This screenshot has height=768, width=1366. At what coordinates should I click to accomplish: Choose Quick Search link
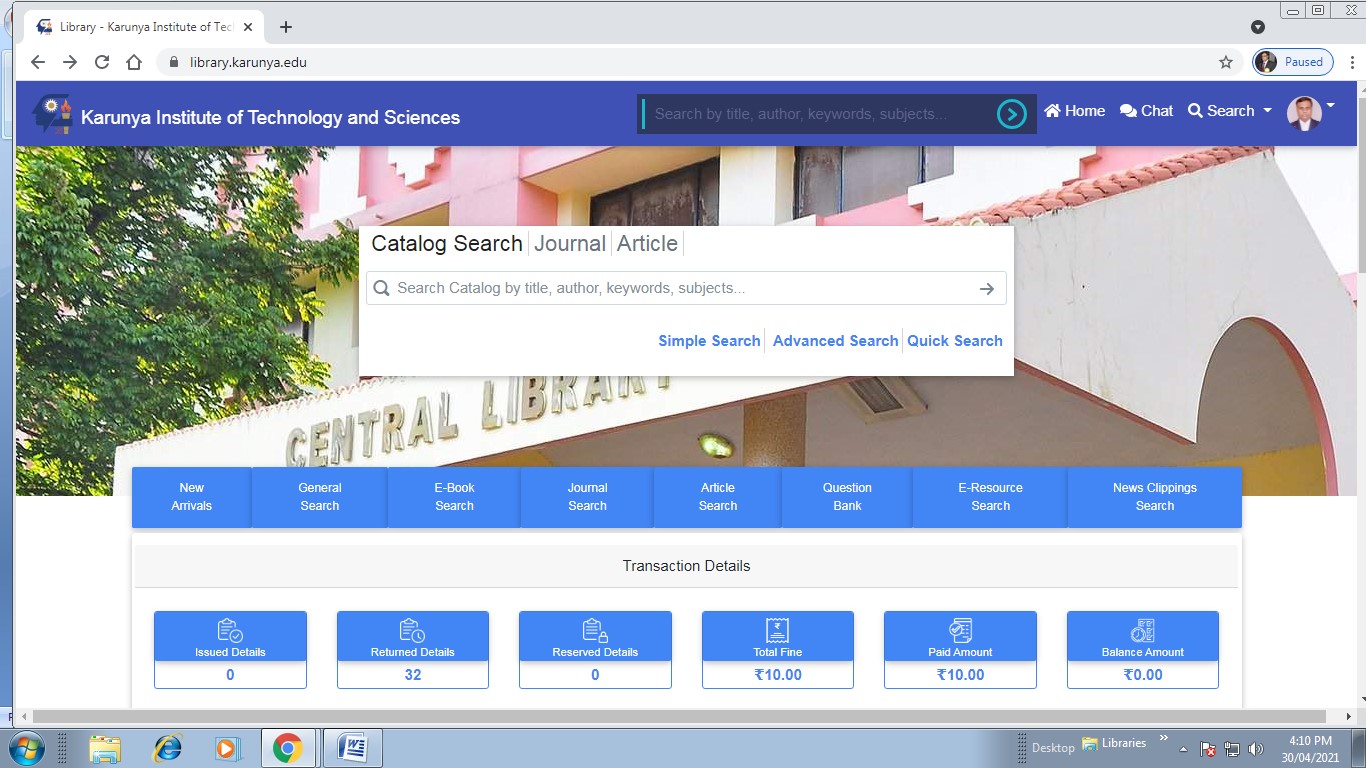[955, 341]
